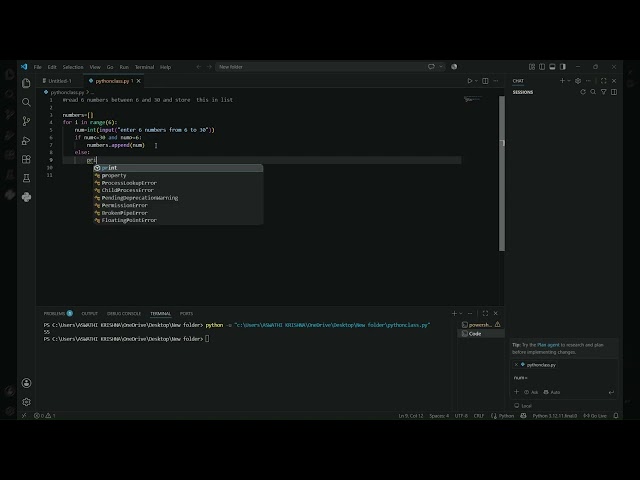Add a new terminal with plus icon
Screen dimensions: 640x480
tap(454, 313)
